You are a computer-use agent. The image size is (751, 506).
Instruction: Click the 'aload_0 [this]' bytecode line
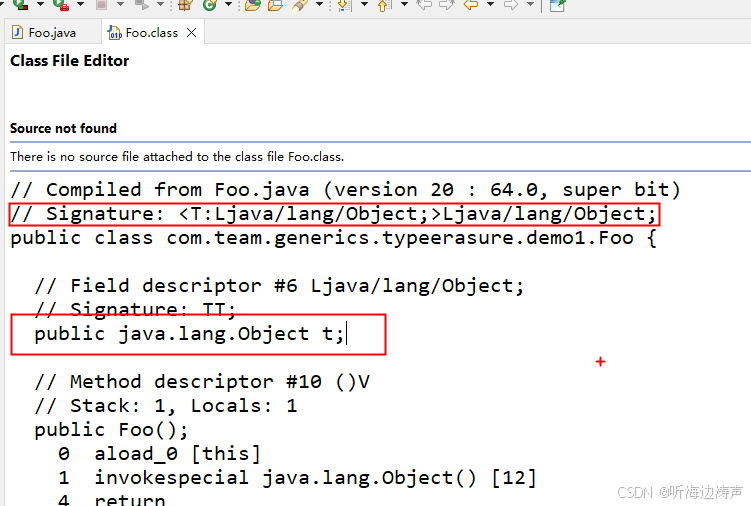pyautogui.click(x=159, y=454)
